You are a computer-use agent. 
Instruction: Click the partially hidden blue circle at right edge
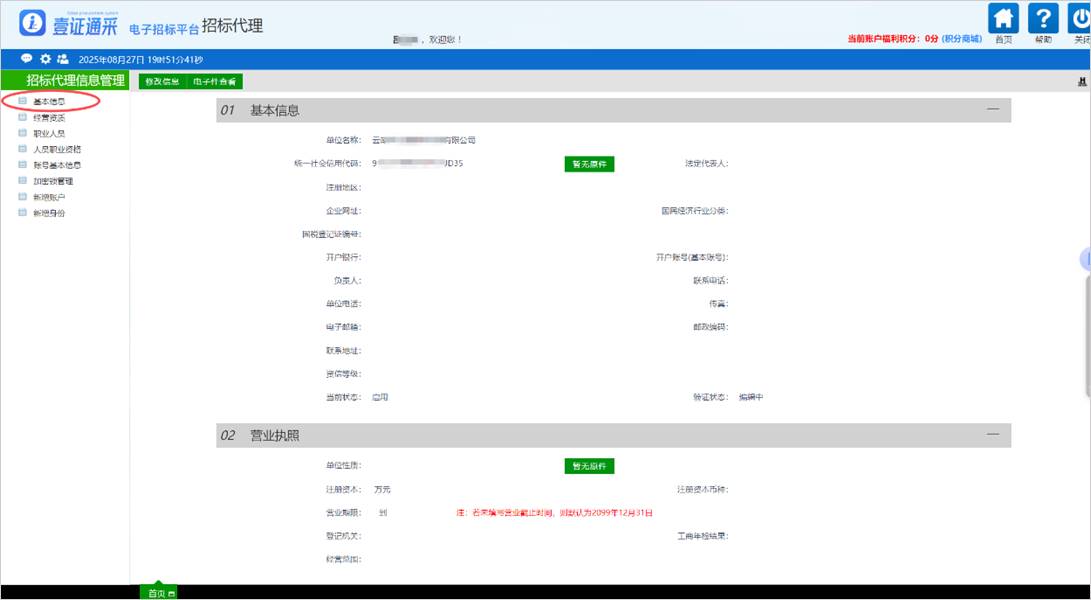point(1086,259)
